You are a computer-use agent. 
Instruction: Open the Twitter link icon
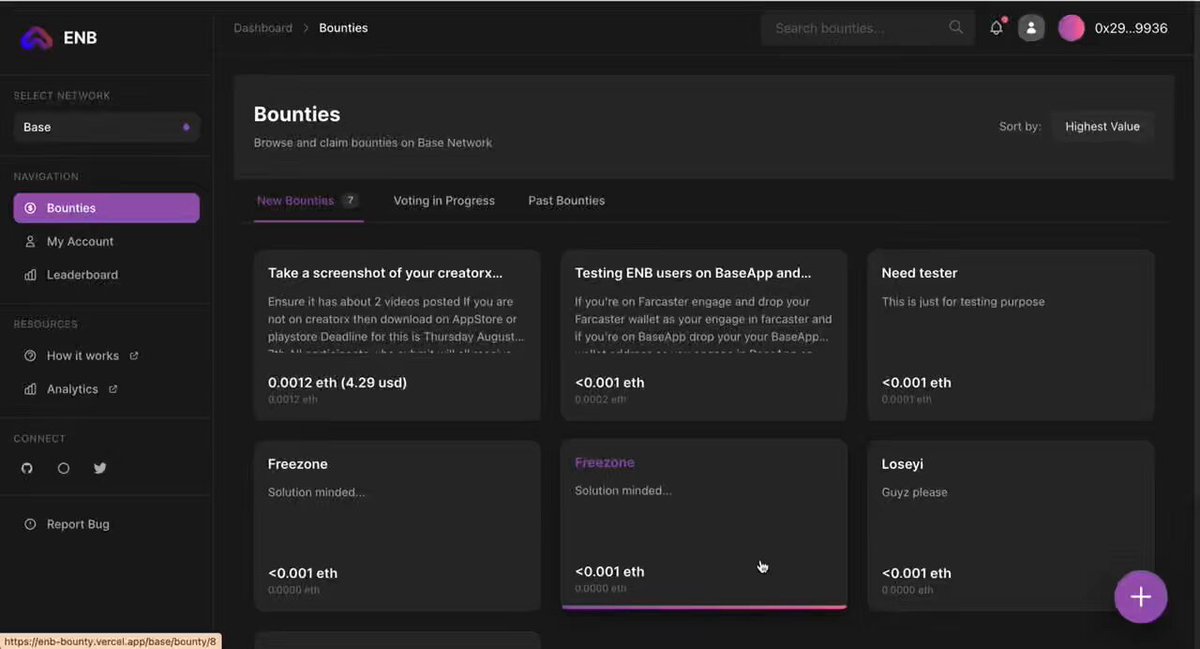[100, 468]
